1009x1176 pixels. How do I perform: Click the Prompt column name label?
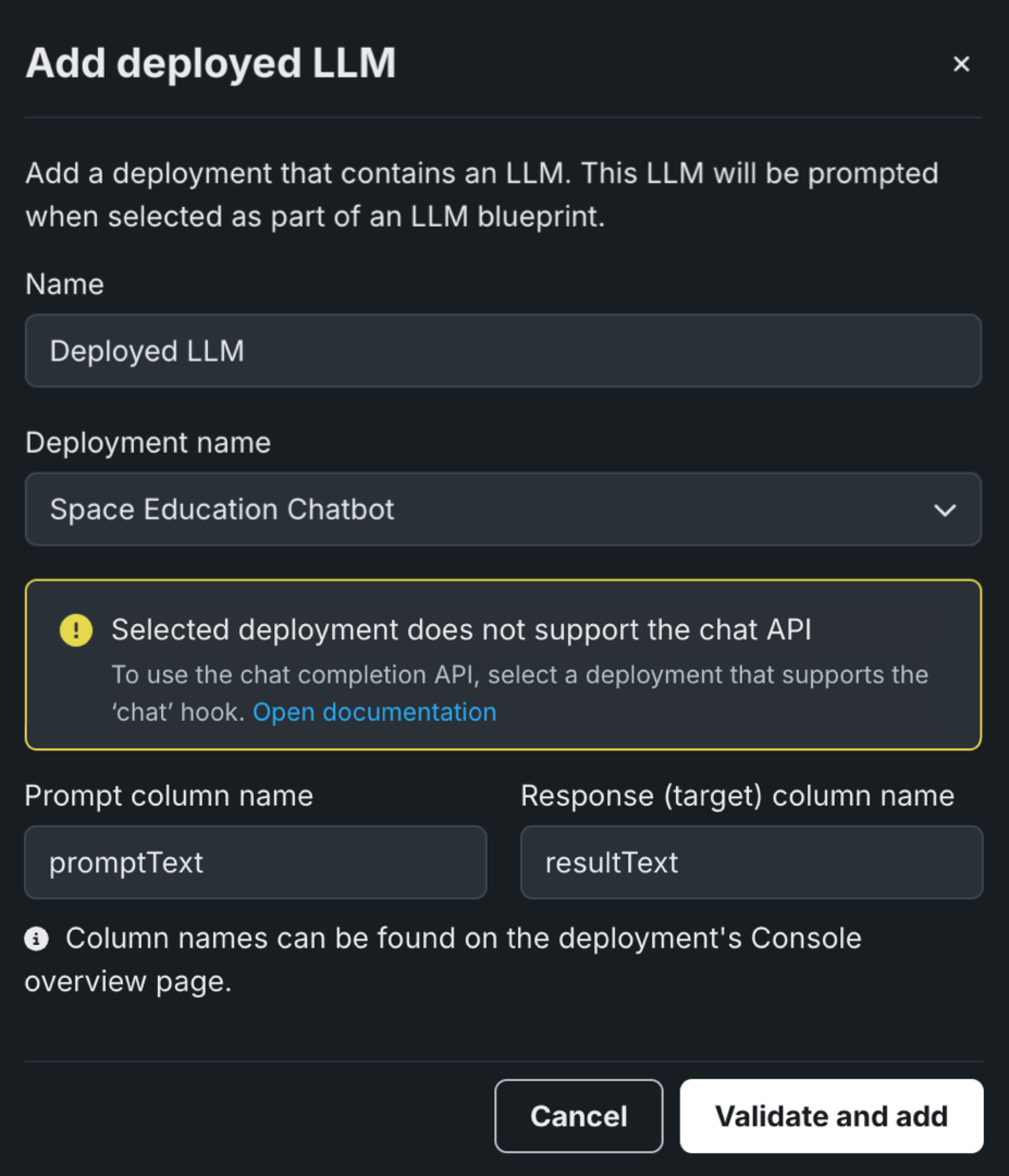pyautogui.click(x=169, y=795)
